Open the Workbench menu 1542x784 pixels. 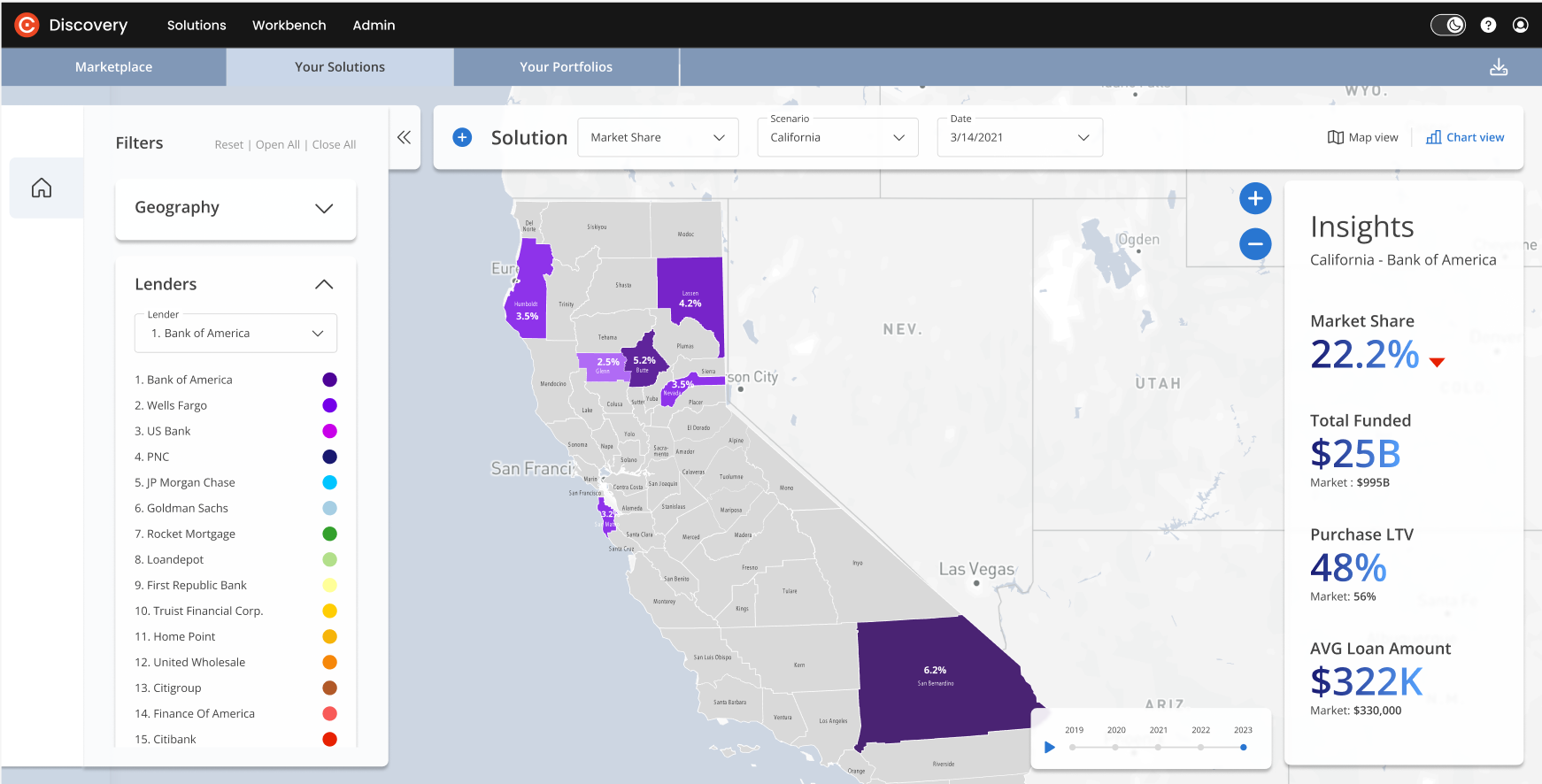click(x=289, y=25)
